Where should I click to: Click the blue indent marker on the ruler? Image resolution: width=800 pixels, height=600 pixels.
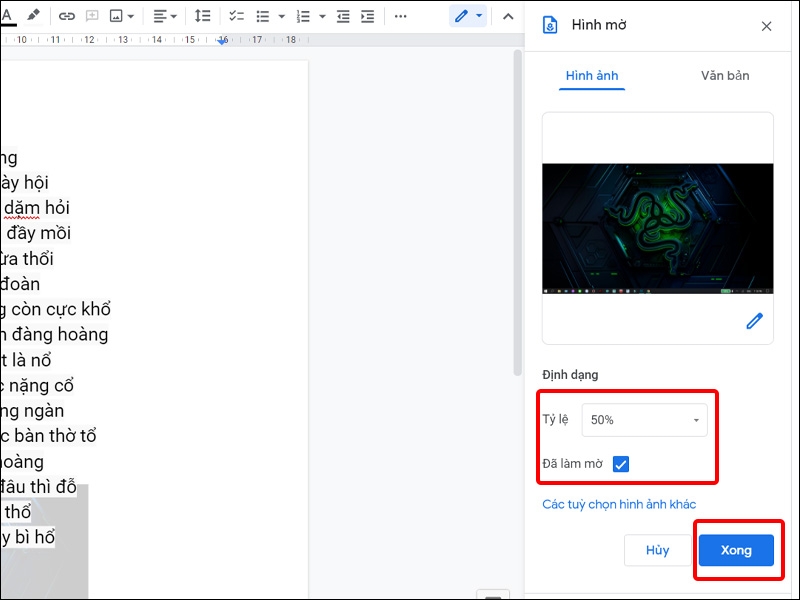click(222, 41)
